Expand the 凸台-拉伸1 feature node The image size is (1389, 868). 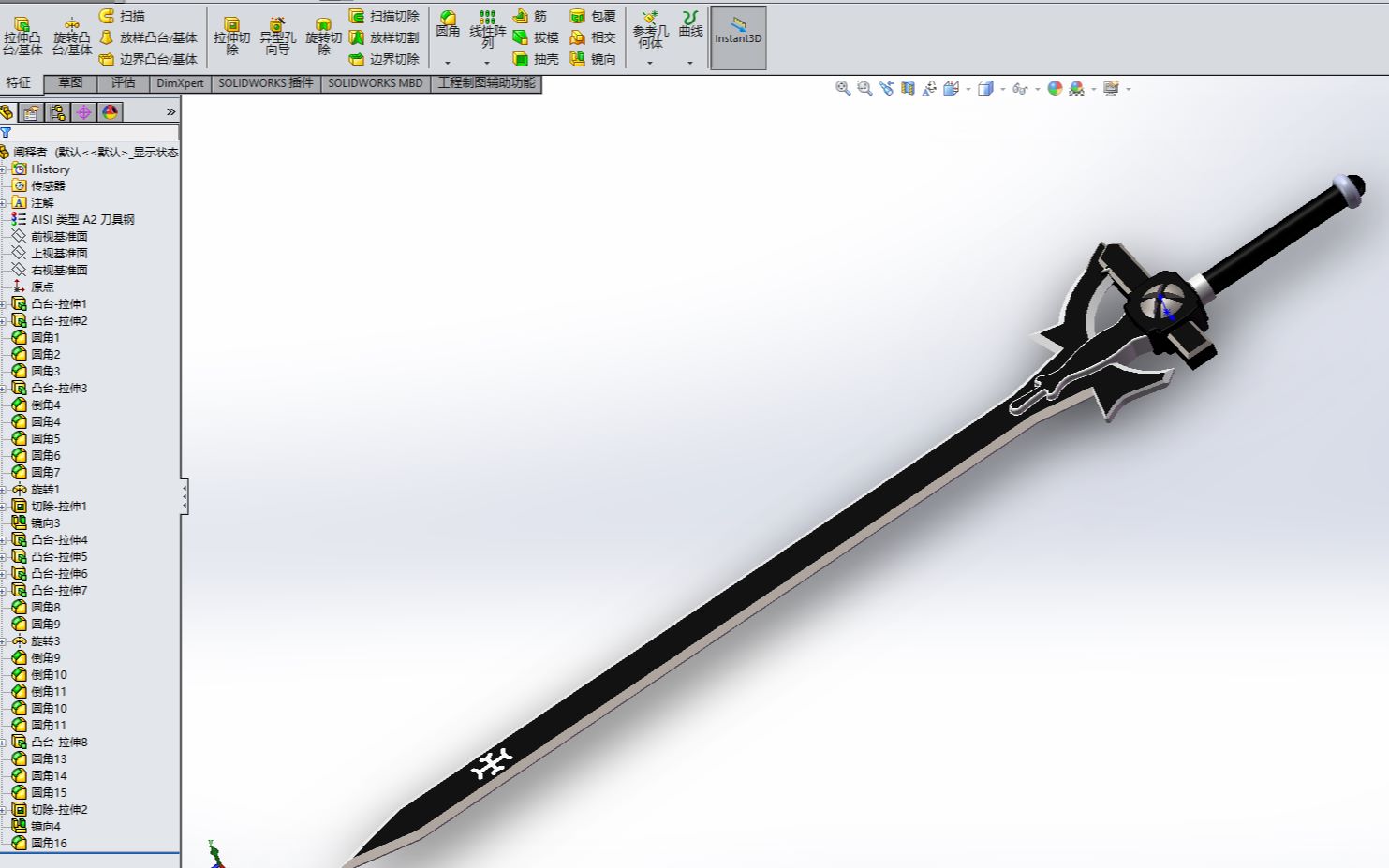[4, 304]
